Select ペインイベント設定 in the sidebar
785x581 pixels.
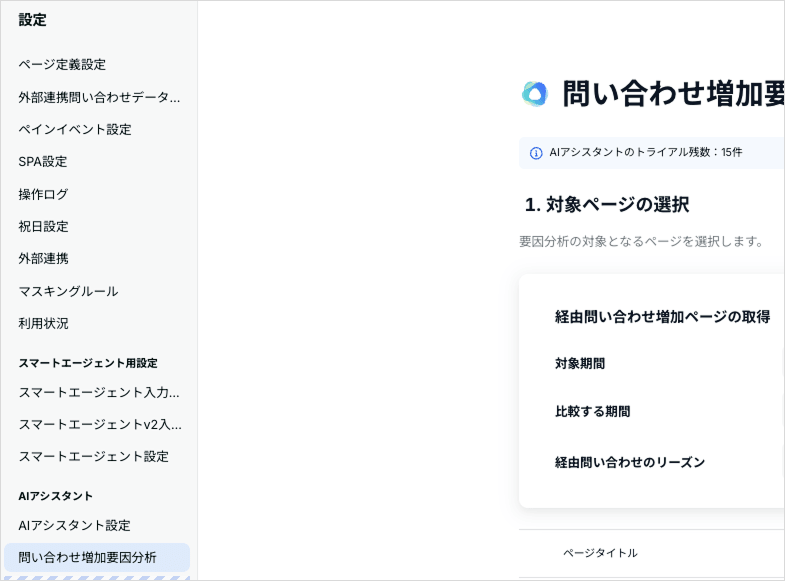(x=75, y=129)
